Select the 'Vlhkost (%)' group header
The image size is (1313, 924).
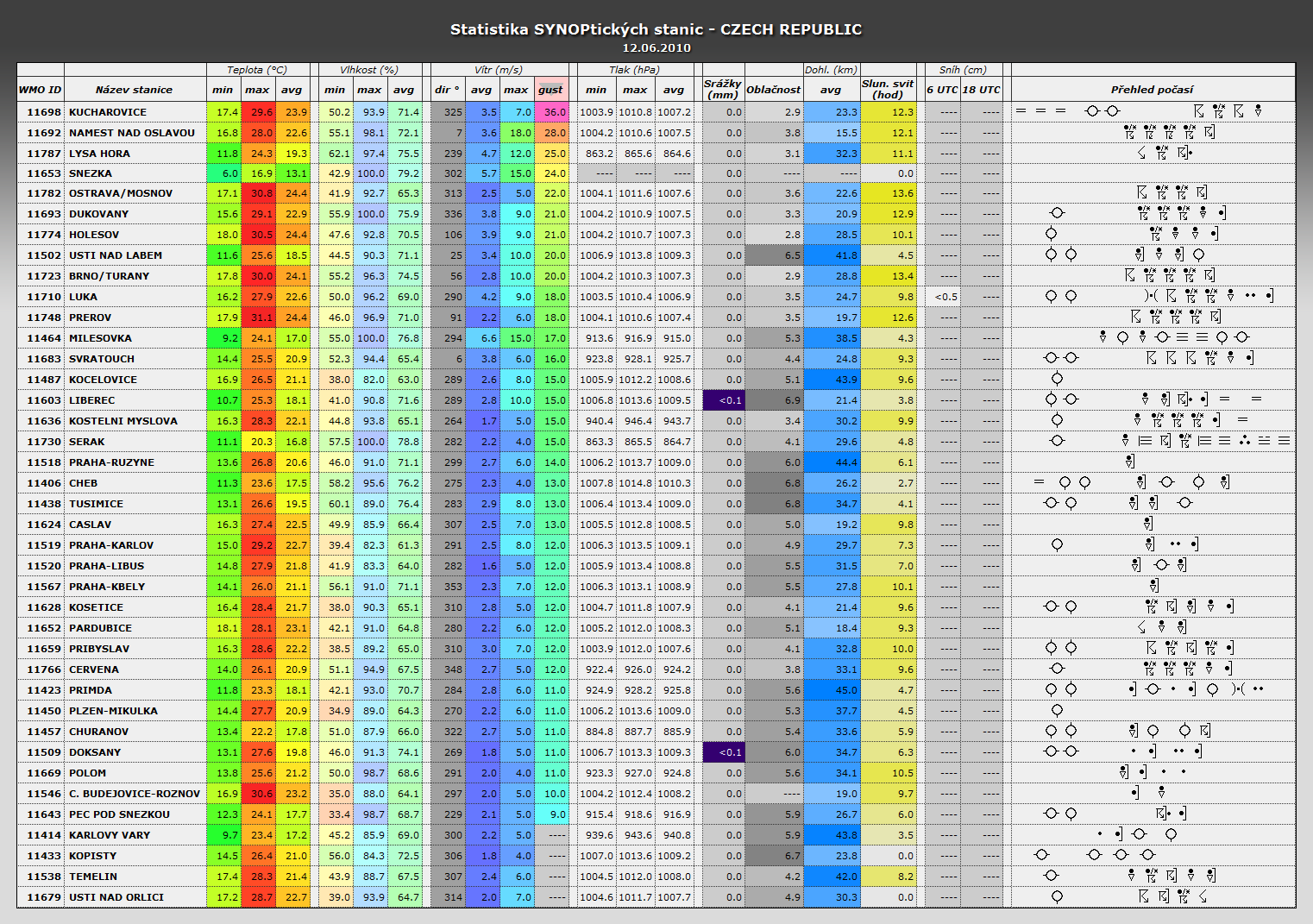click(x=369, y=70)
